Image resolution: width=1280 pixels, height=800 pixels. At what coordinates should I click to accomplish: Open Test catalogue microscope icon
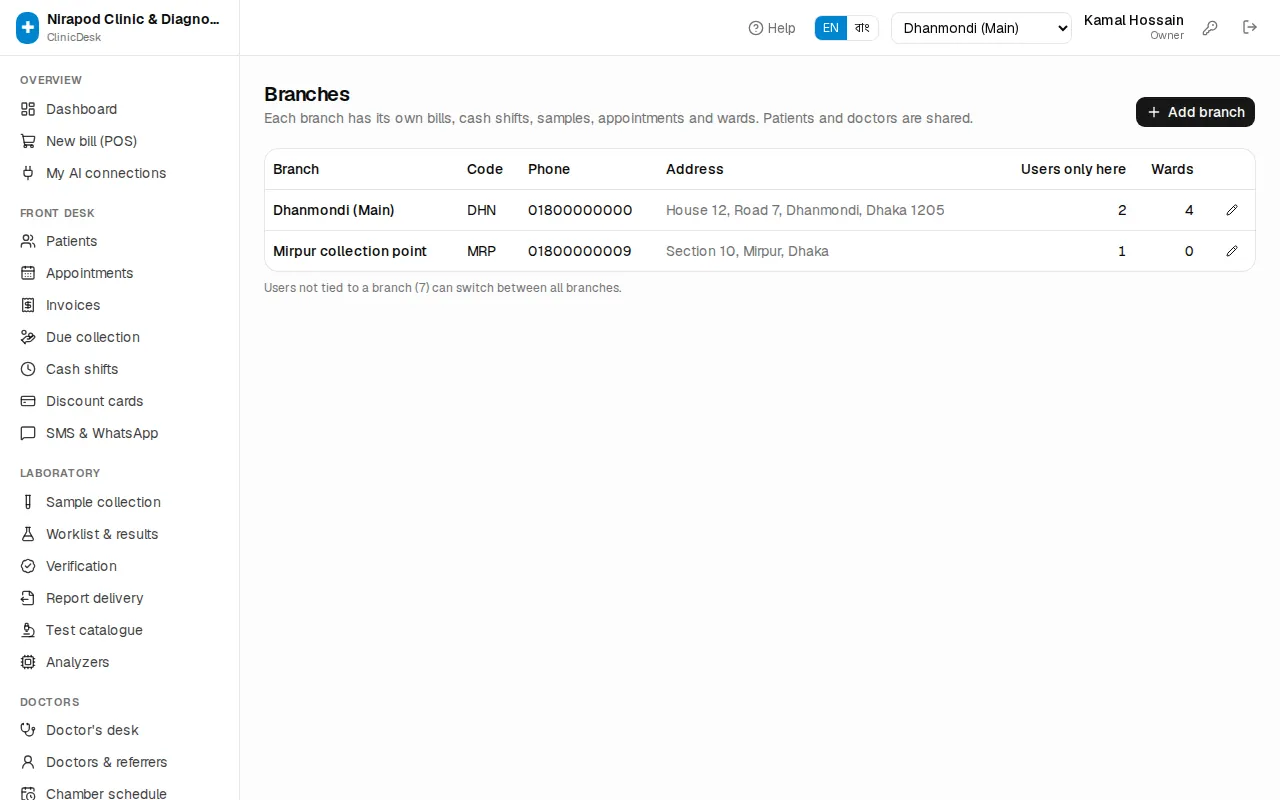28,630
